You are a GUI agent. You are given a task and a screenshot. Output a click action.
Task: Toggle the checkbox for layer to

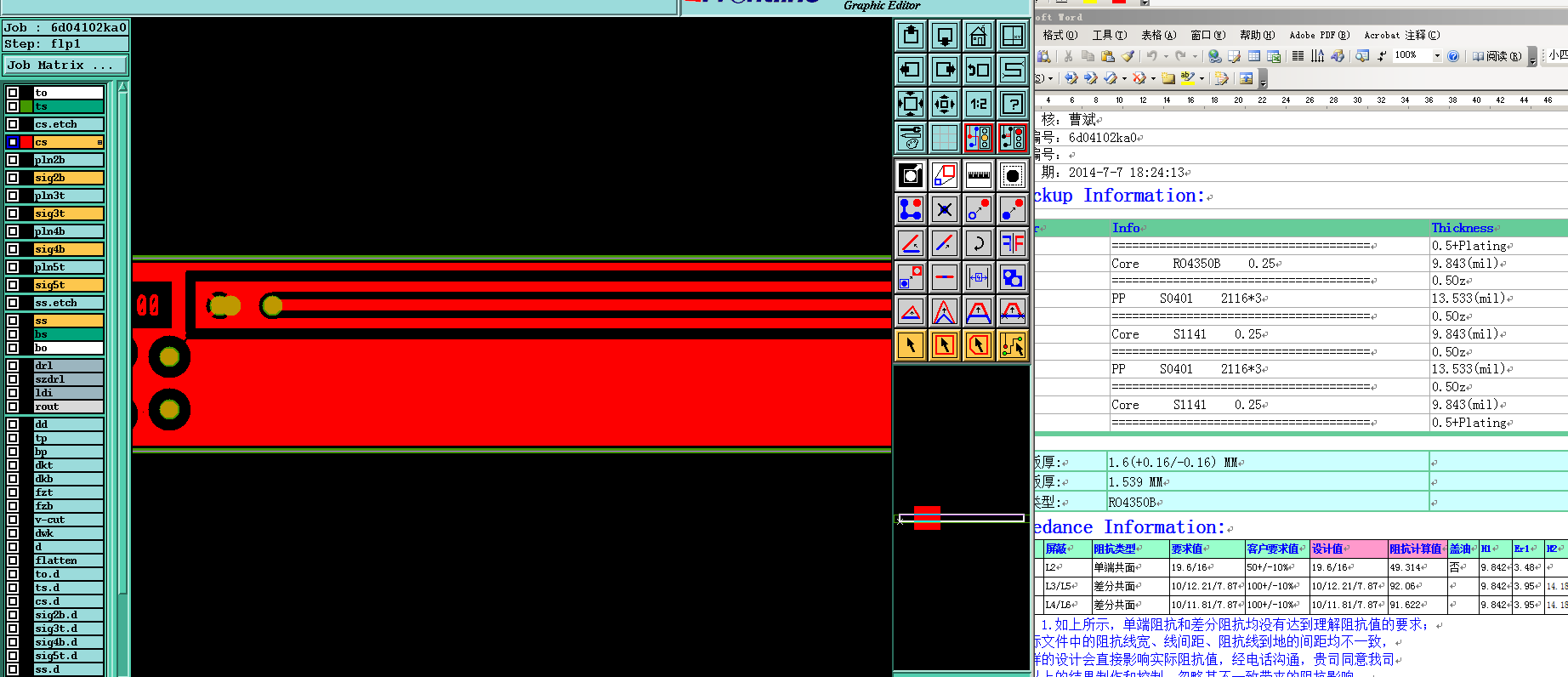click(13, 93)
